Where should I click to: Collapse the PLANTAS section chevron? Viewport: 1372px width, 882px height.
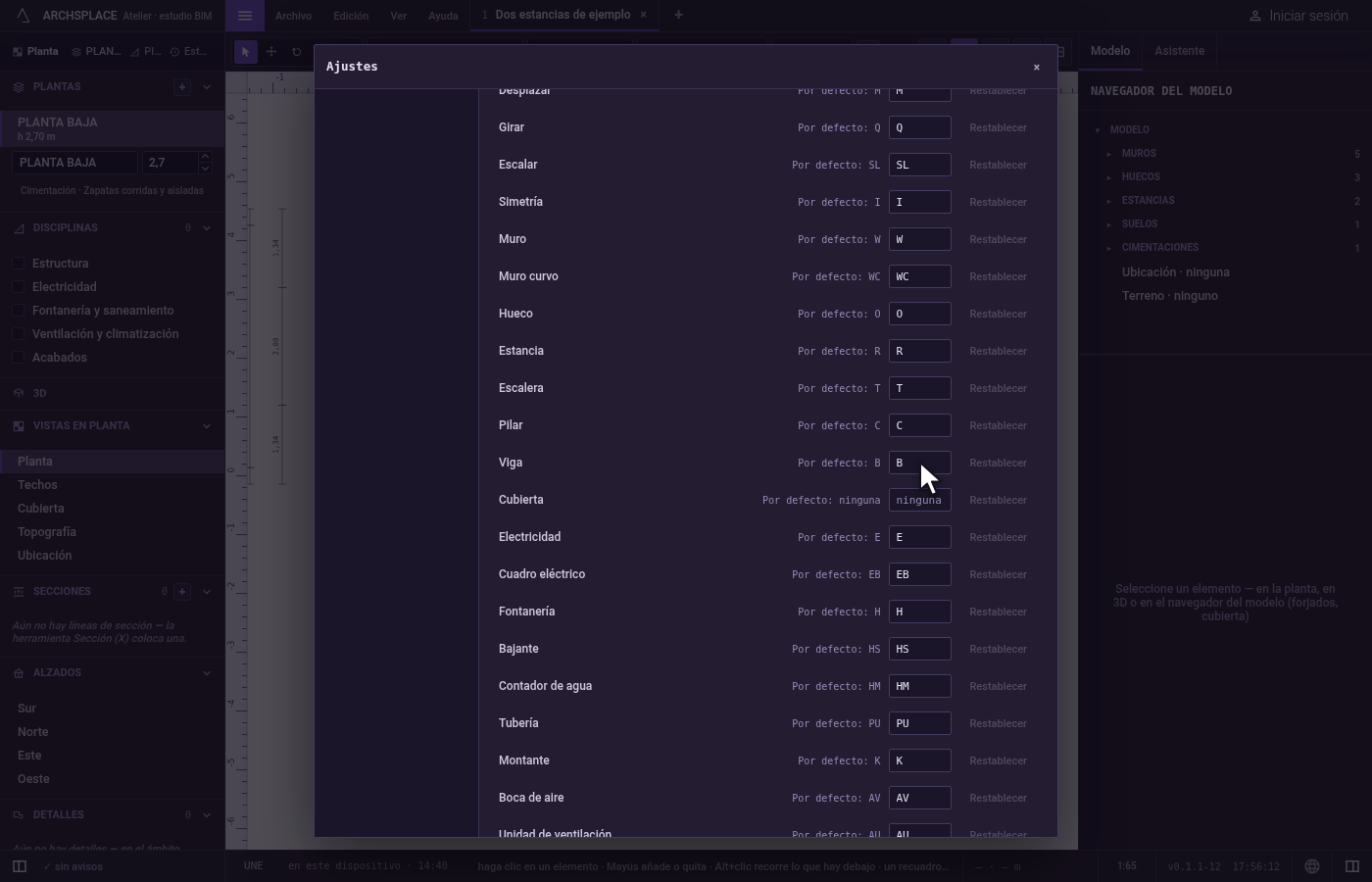(x=206, y=86)
